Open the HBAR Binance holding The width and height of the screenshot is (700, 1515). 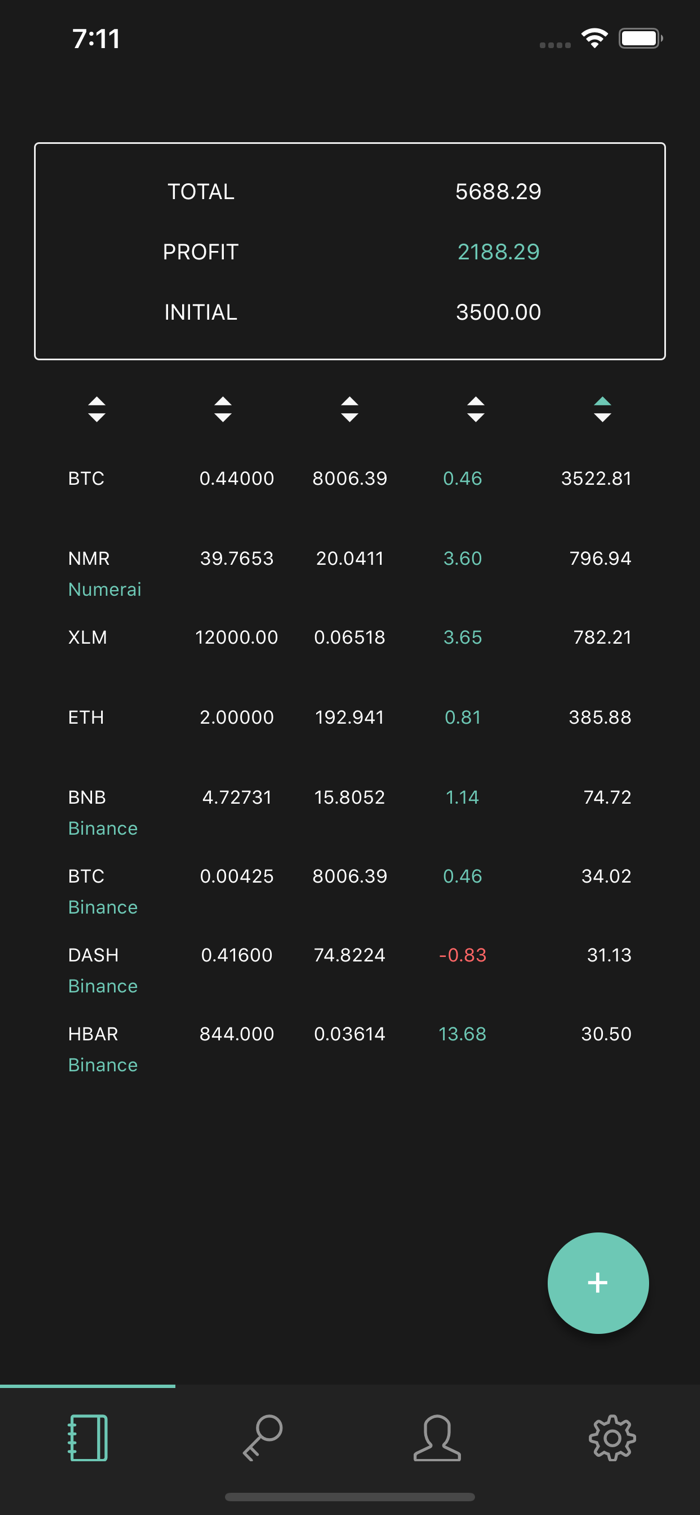pos(350,1049)
